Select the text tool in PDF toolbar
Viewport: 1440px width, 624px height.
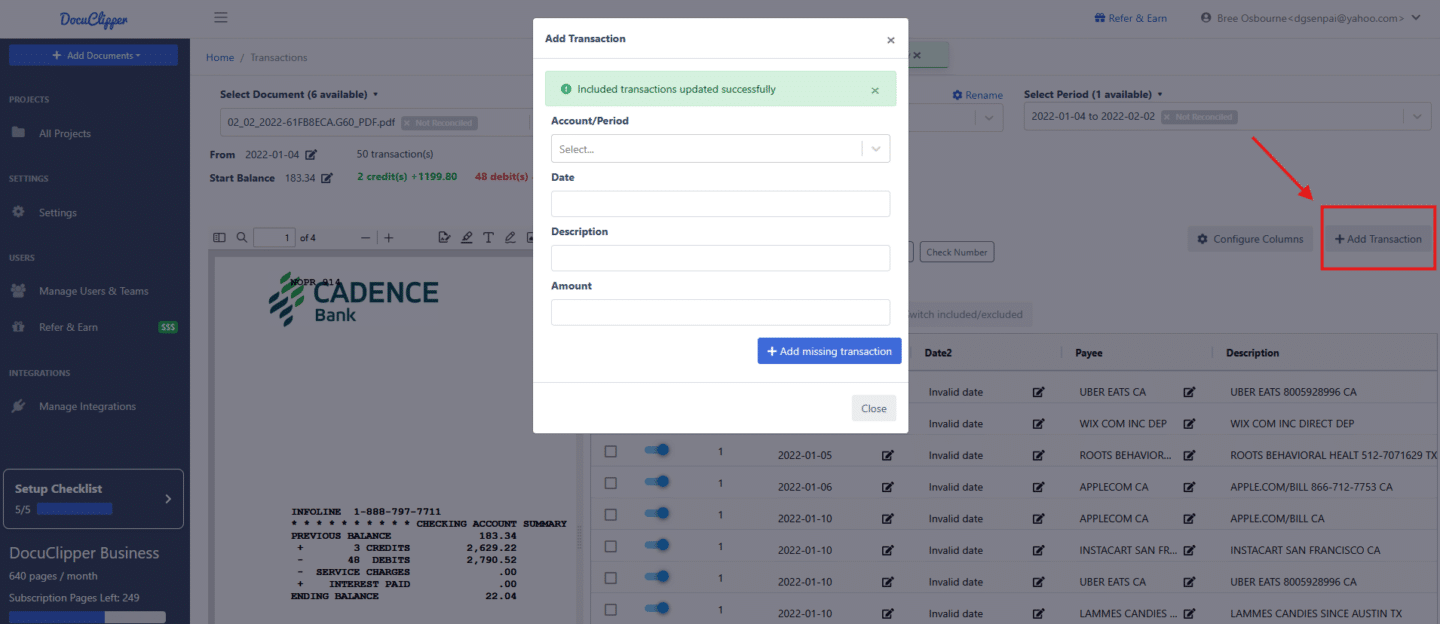(x=488, y=238)
